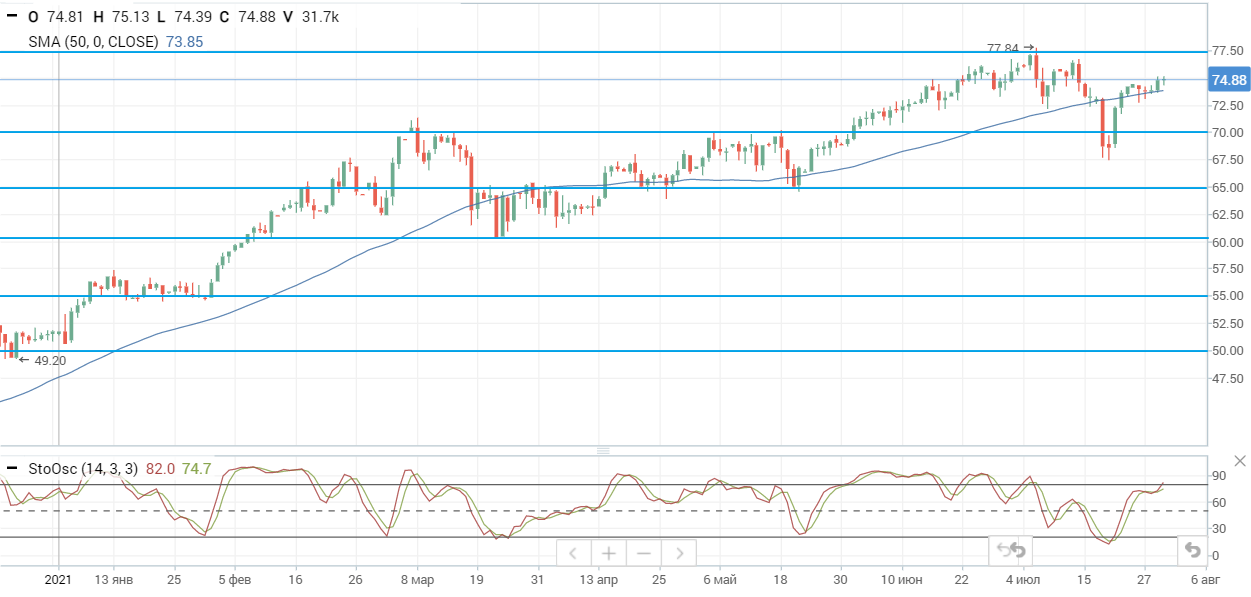The height and width of the screenshot is (597, 1251).
Task: Zoom in using the plus button
Action: tap(608, 552)
